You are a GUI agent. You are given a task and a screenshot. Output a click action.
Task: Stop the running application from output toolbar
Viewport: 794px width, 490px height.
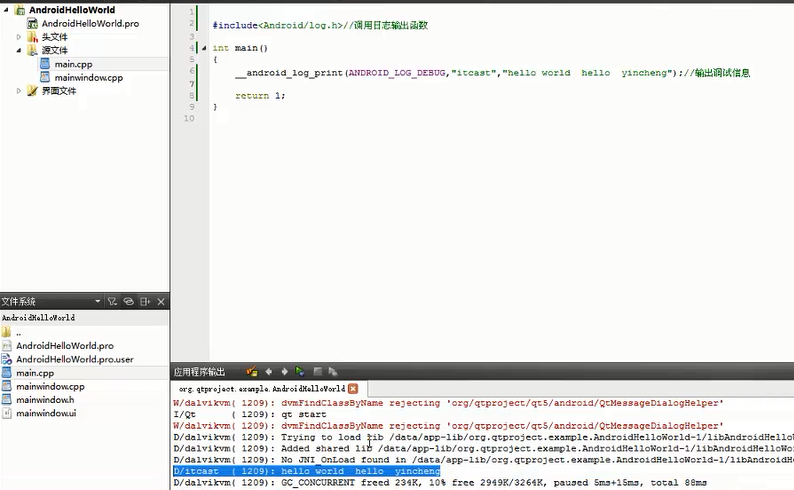(317, 372)
